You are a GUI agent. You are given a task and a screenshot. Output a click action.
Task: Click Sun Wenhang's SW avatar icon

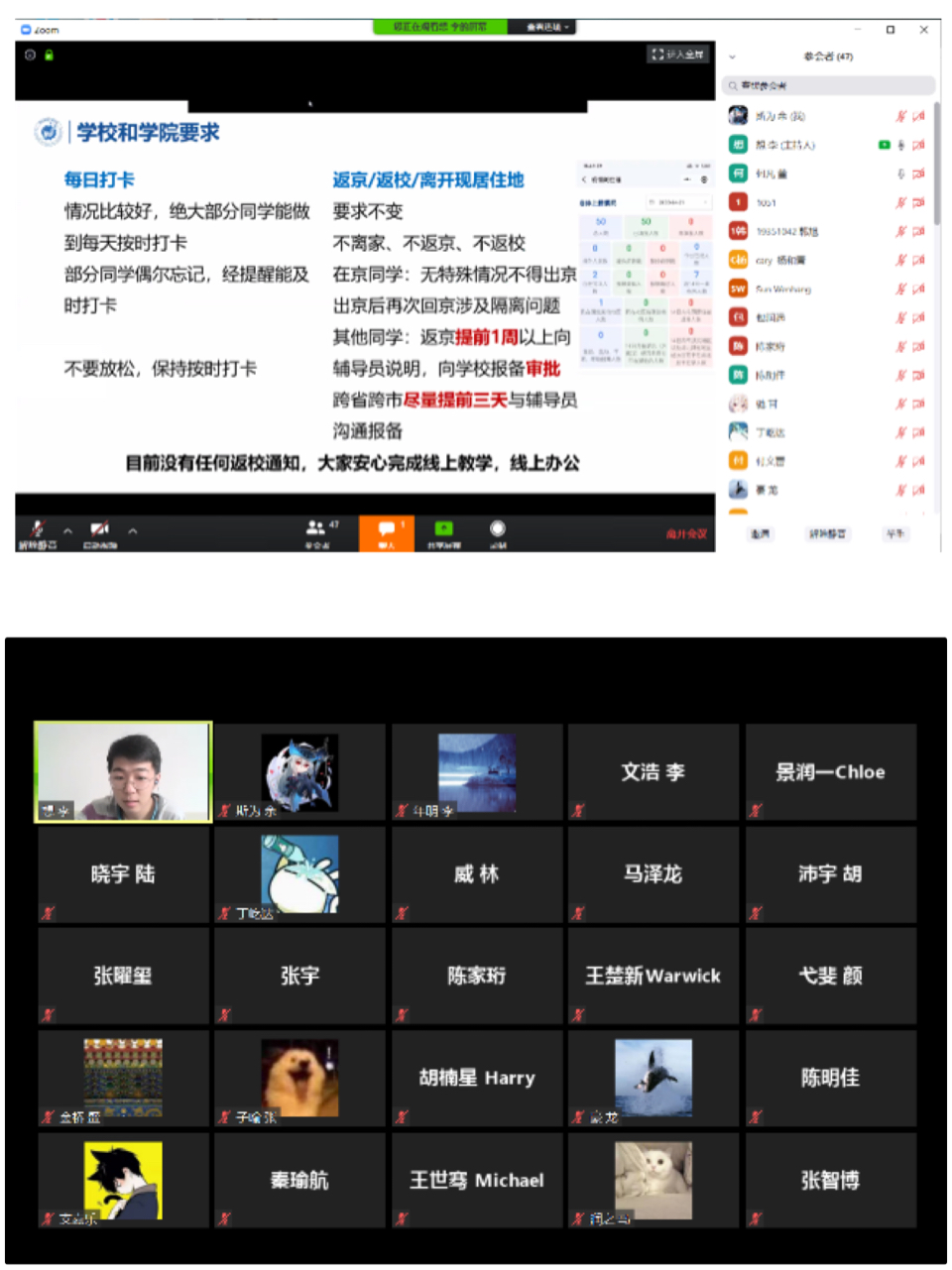coord(738,289)
